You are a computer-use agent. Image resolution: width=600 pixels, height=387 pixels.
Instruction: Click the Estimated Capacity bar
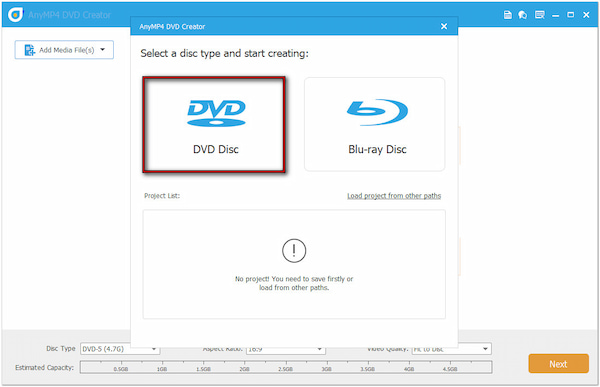286,367
